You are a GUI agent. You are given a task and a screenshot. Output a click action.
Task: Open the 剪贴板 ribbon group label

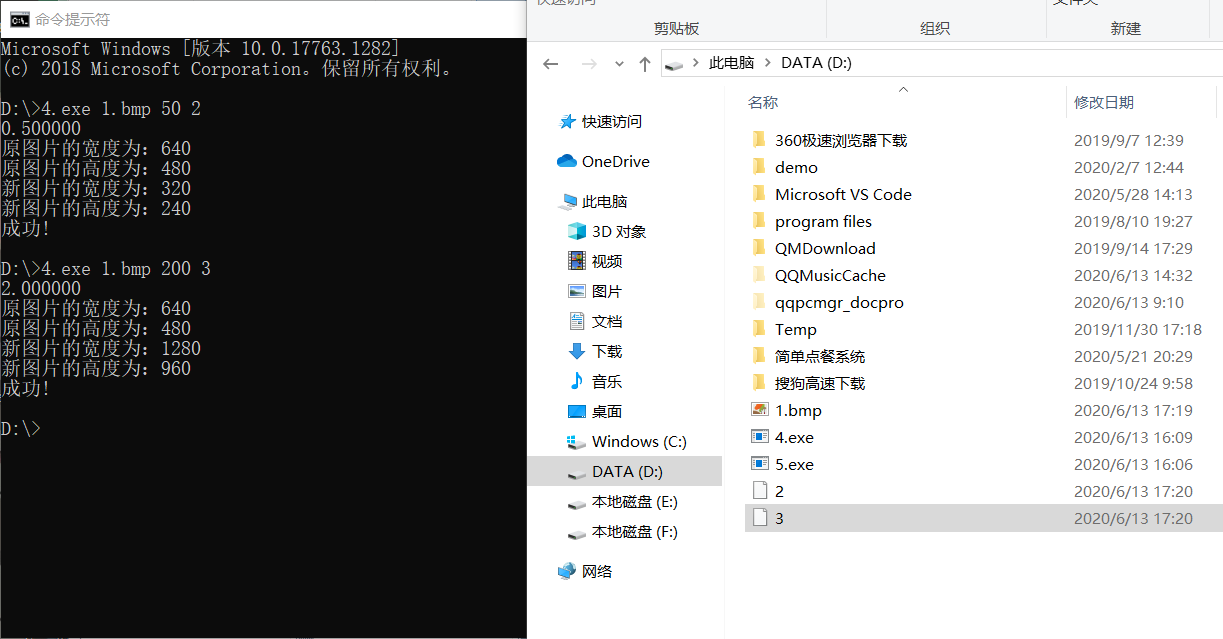click(x=676, y=28)
